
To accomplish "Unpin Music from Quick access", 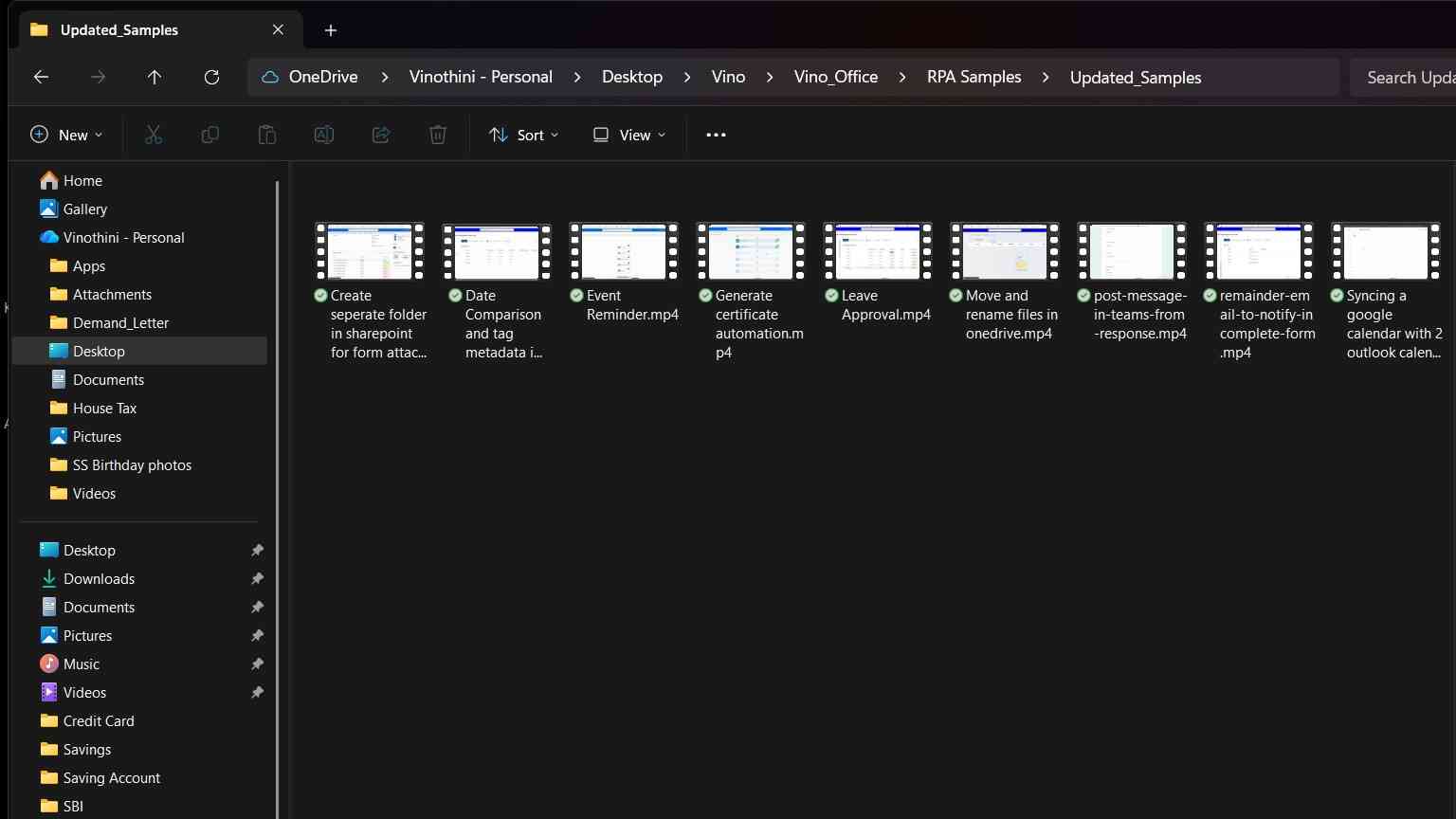I will point(257,664).
